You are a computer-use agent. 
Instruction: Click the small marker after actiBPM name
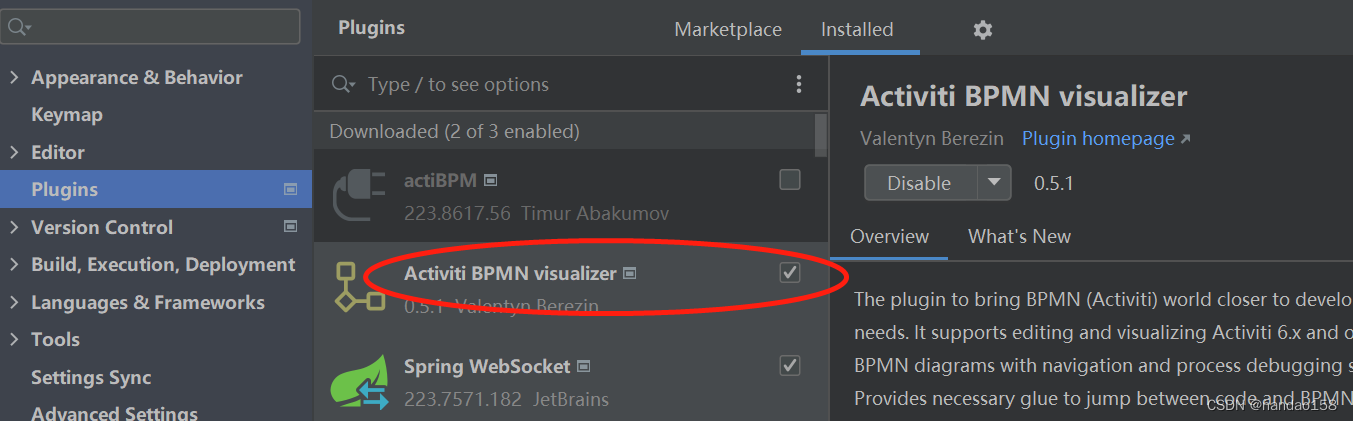tap(491, 181)
